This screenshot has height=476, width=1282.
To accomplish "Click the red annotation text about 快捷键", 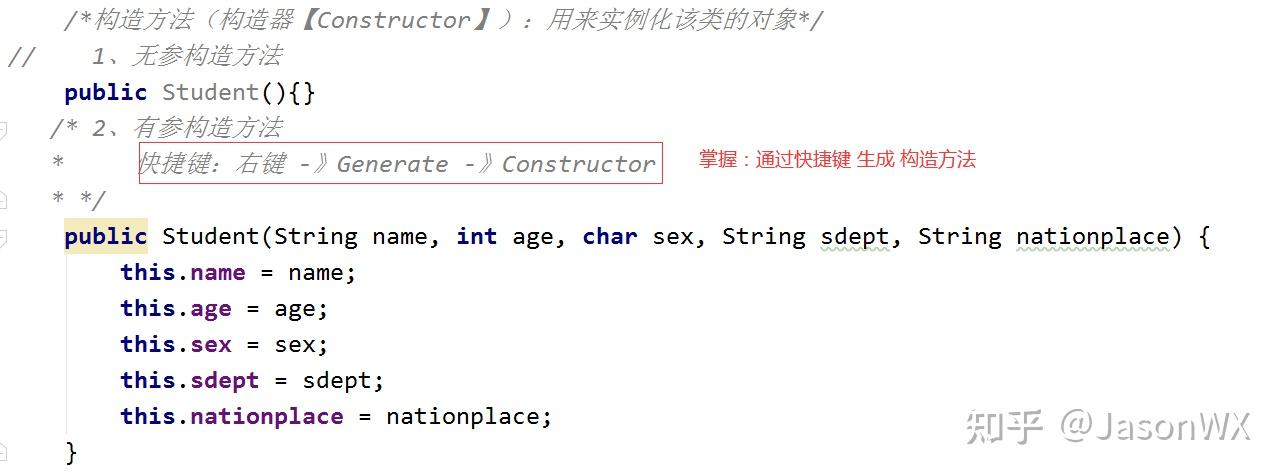I will pyautogui.click(x=836, y=159).
